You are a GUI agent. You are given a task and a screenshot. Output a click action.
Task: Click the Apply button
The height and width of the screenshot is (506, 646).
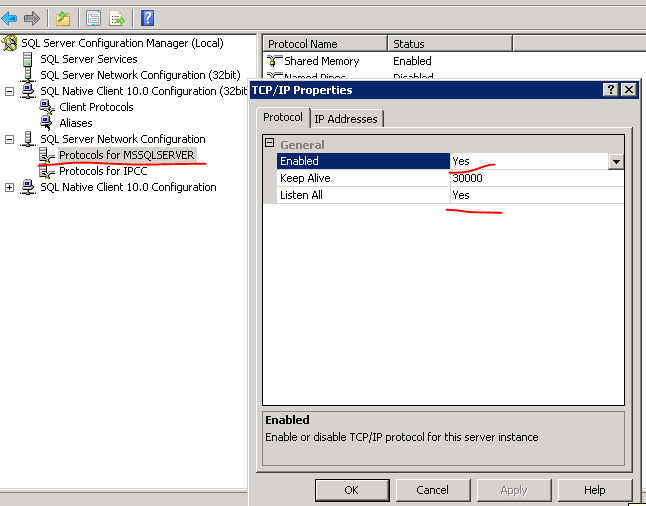[x=514, y=490]
